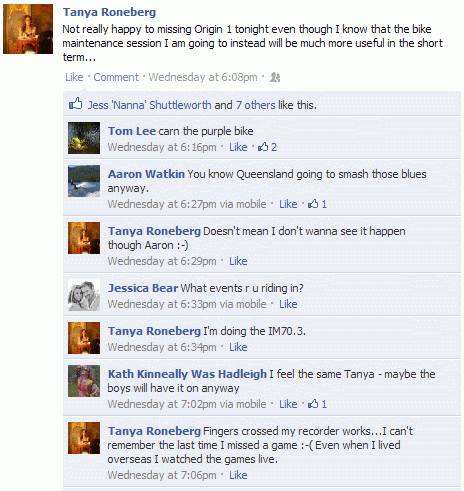Open Jessica Bear's profile picture
Screen dimensions: 464x491
pyautogui.click(x=84, y=295)
